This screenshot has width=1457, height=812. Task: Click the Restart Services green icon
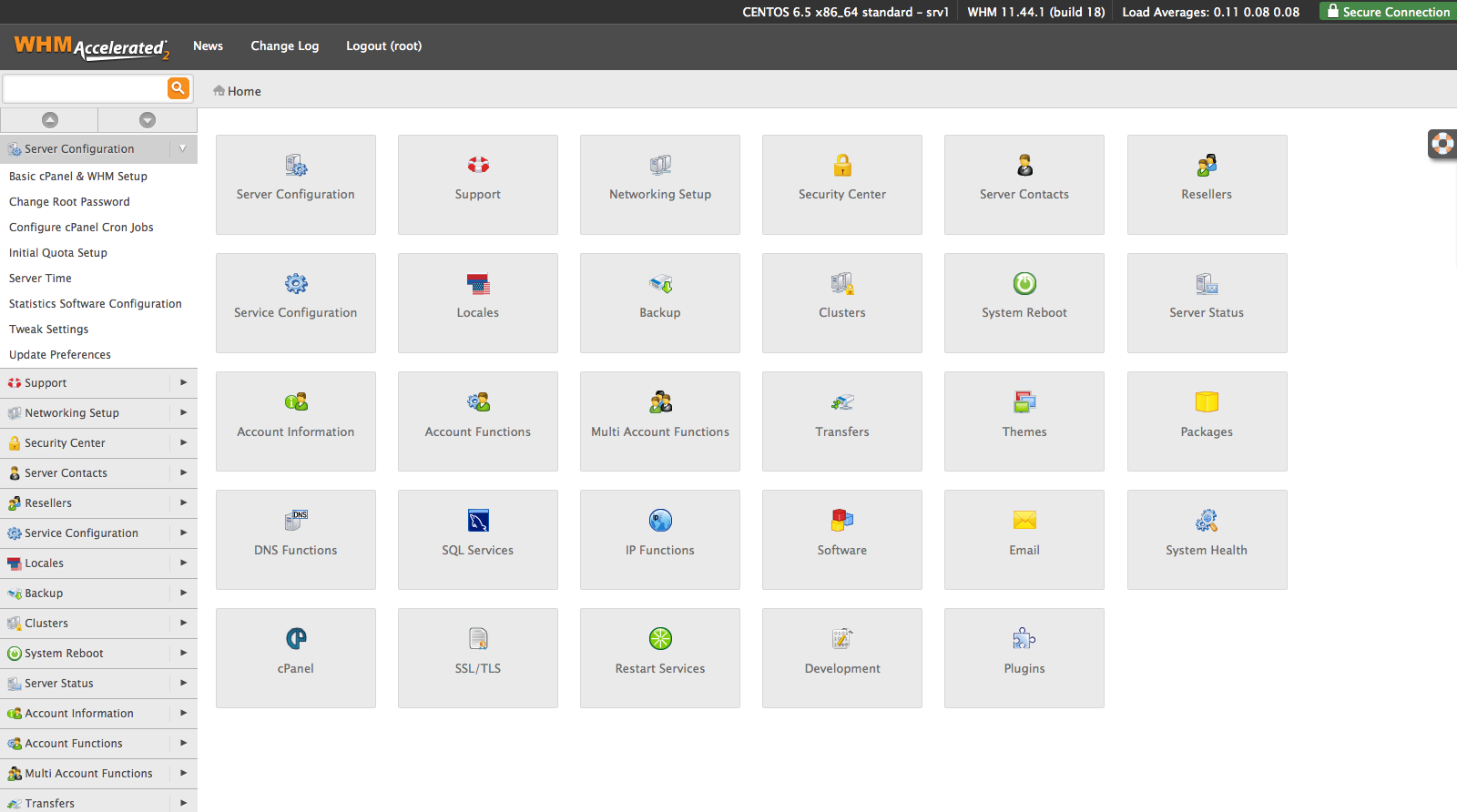pos(660,639)
